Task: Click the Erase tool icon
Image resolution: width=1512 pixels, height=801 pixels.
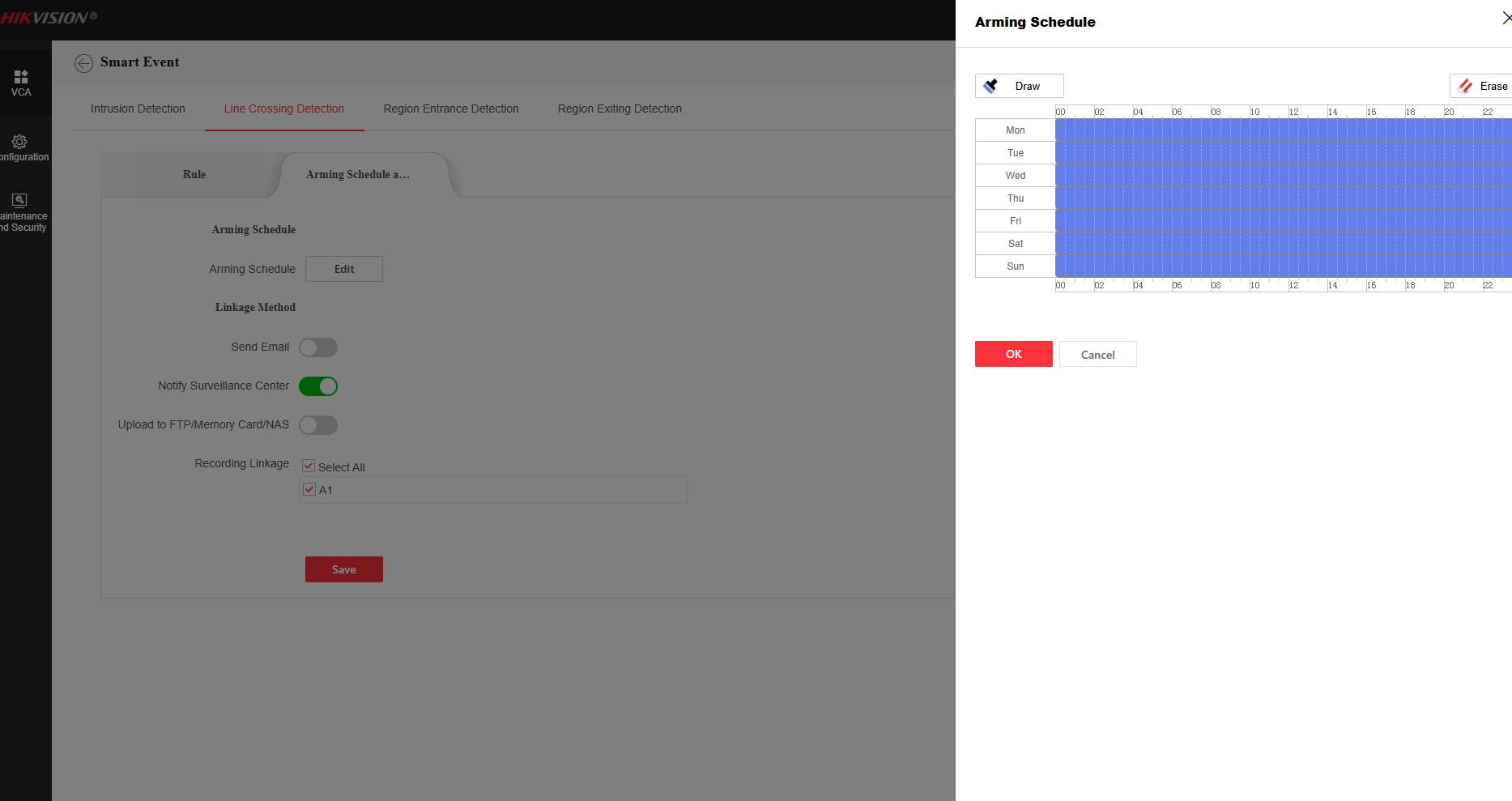Action: click(1465, 86)
